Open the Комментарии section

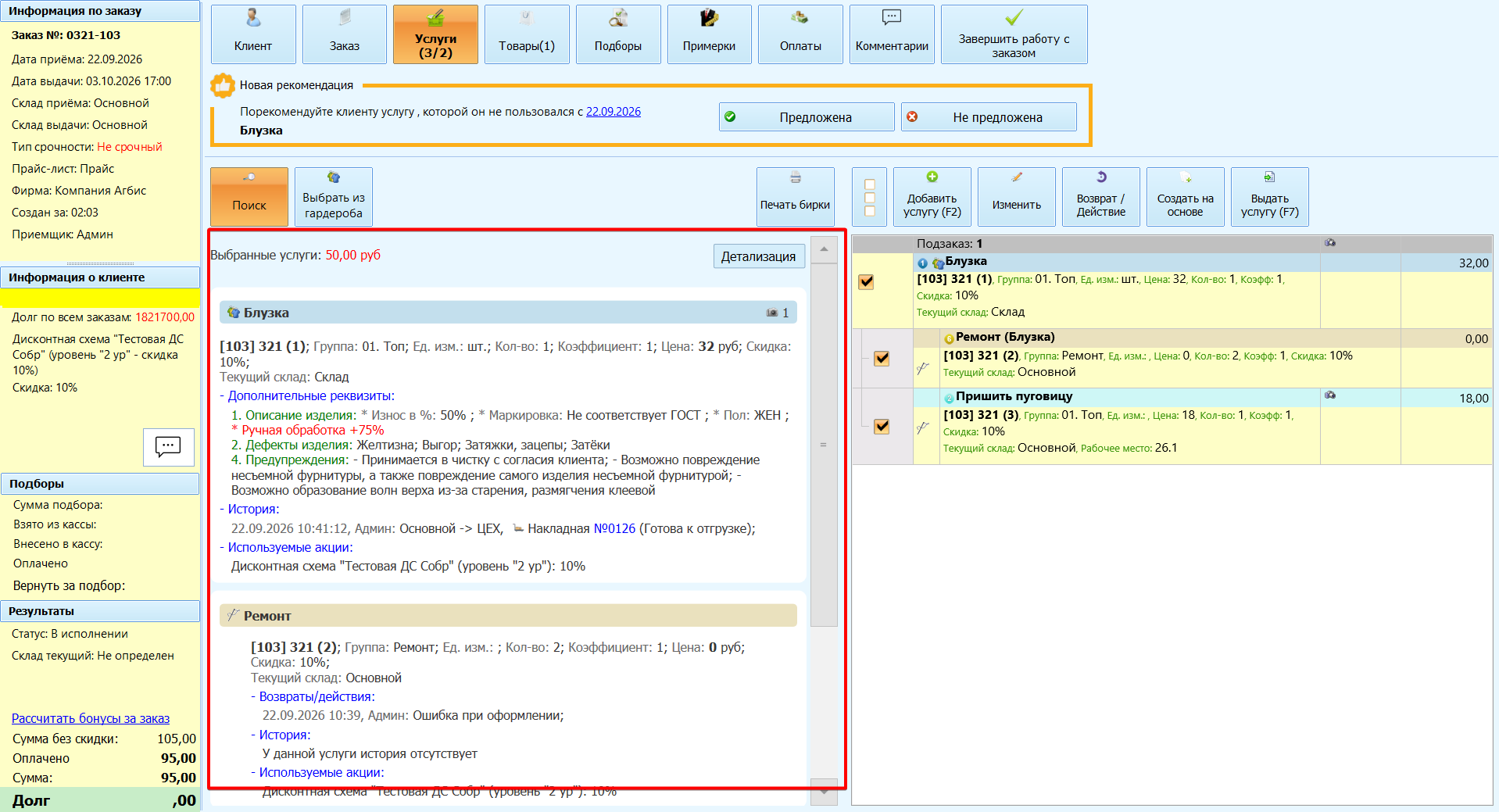pyautogui.click(x=892, y=34)
